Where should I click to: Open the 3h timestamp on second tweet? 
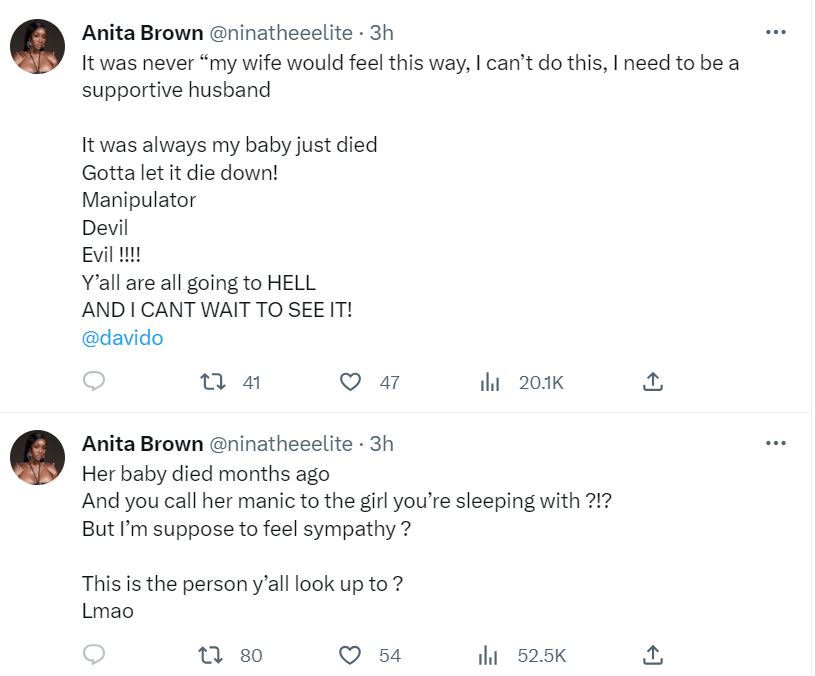click(x=382, y=443)
